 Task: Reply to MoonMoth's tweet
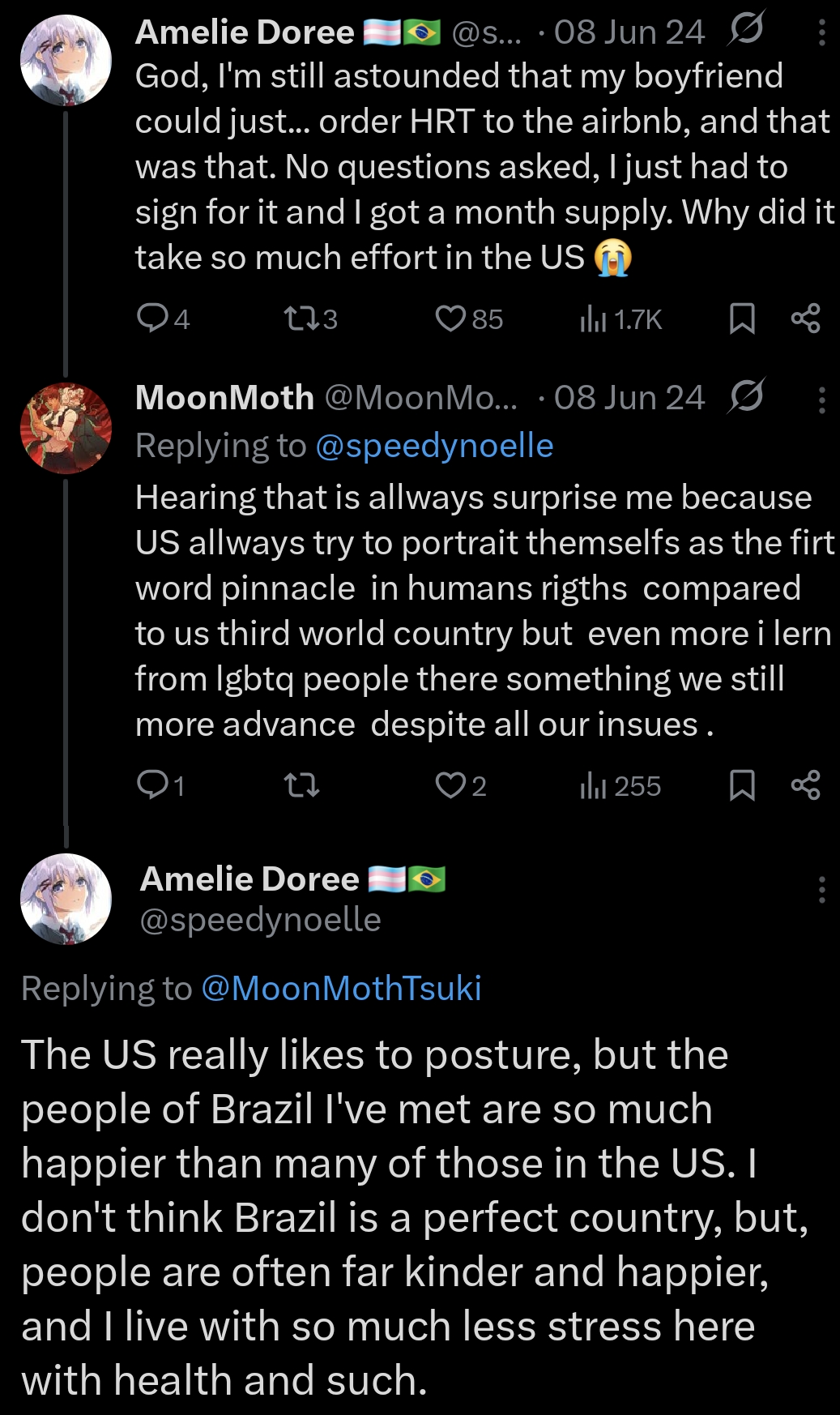tap(151, 784)
